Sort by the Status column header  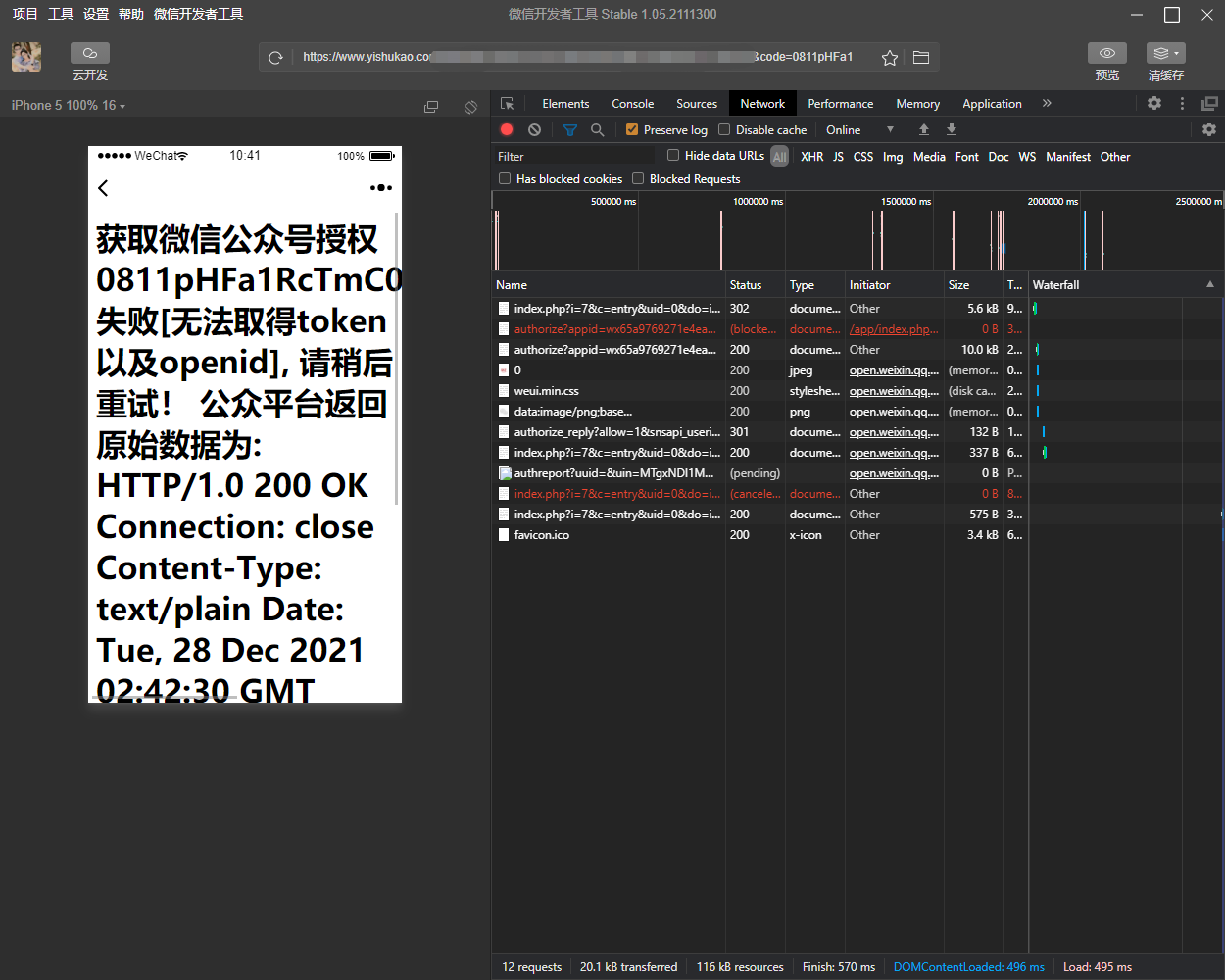[755, 284]
